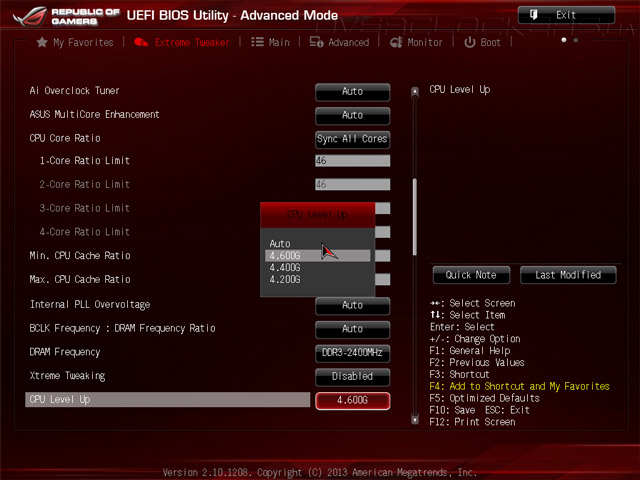
Task: Click the Exit button
Action: tap(566, 15)
